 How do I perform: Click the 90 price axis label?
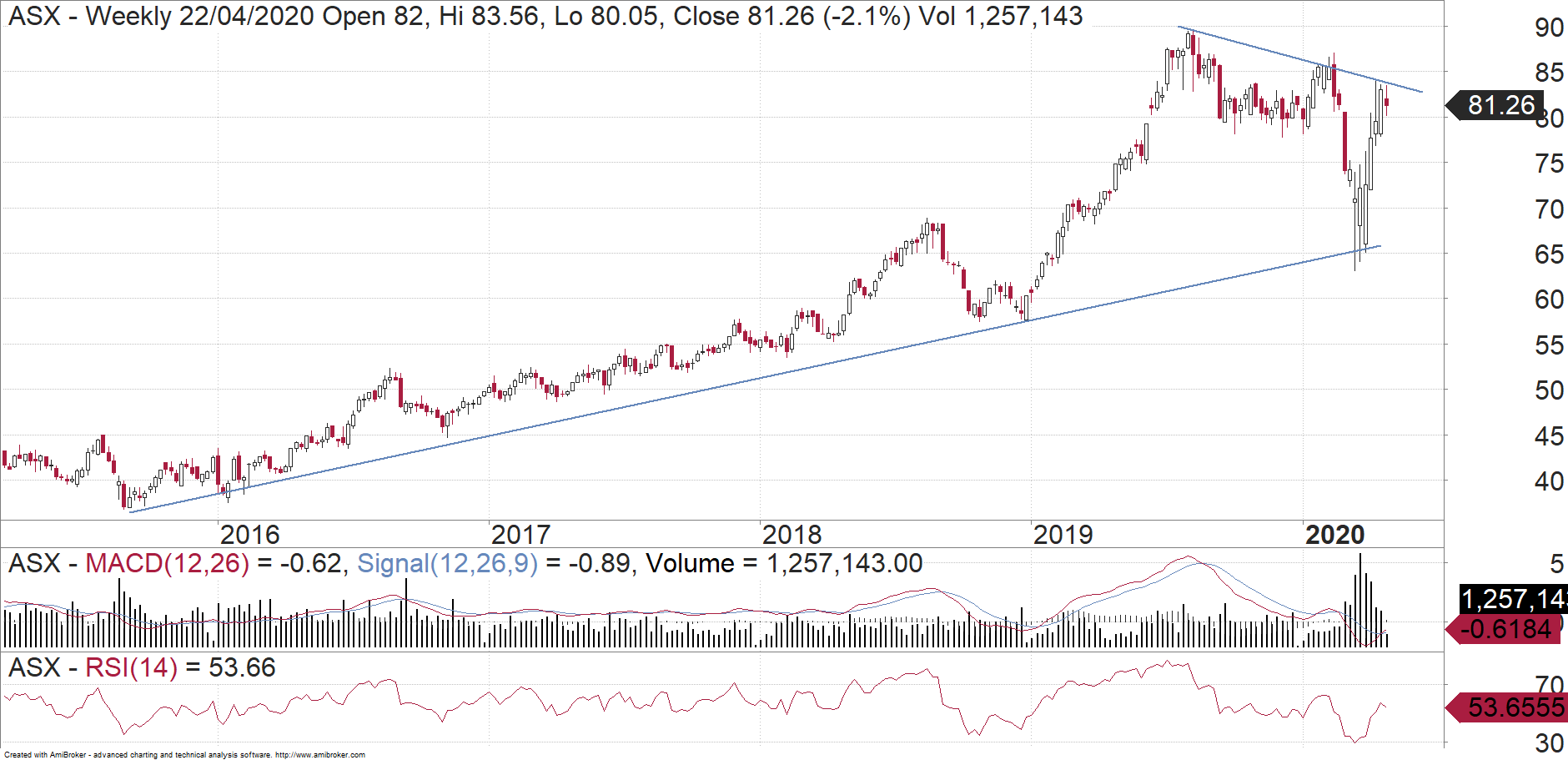[x=1549, y=28]
